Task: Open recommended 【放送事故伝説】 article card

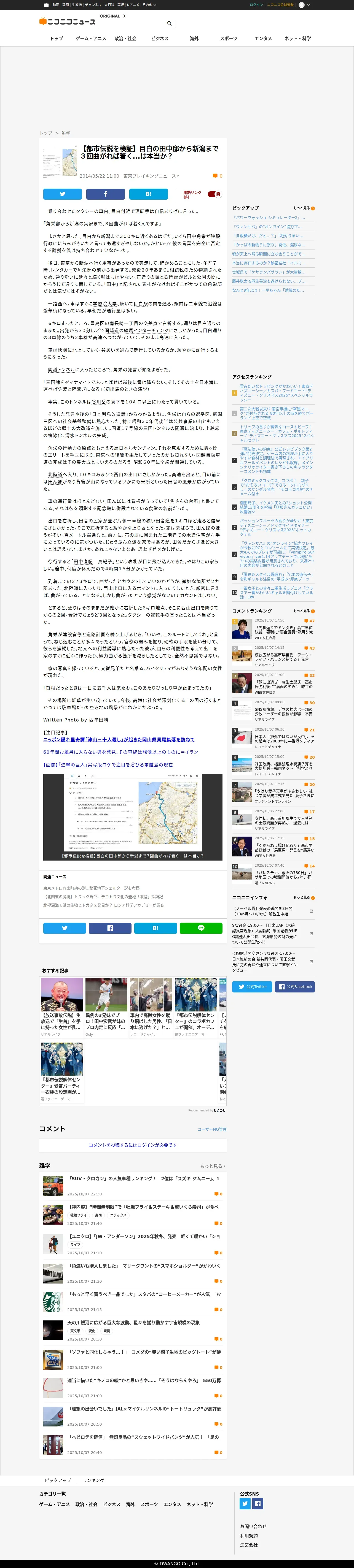Action: [61, 1007]
